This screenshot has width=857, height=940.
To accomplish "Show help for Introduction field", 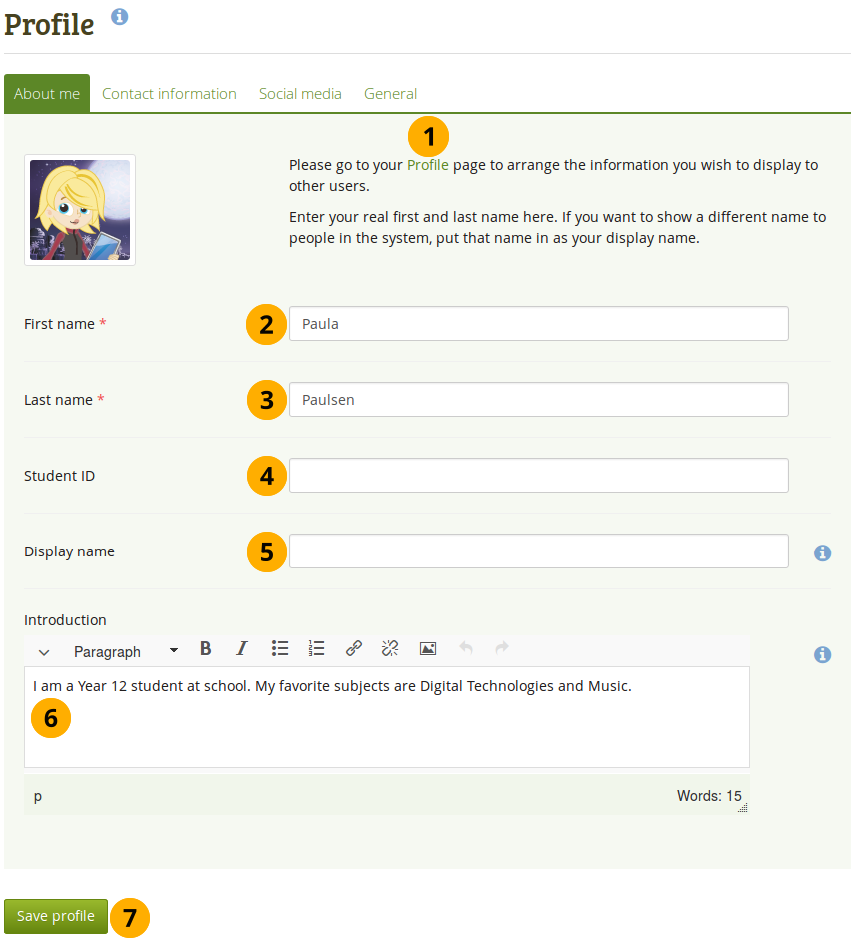I will (822, 655).
